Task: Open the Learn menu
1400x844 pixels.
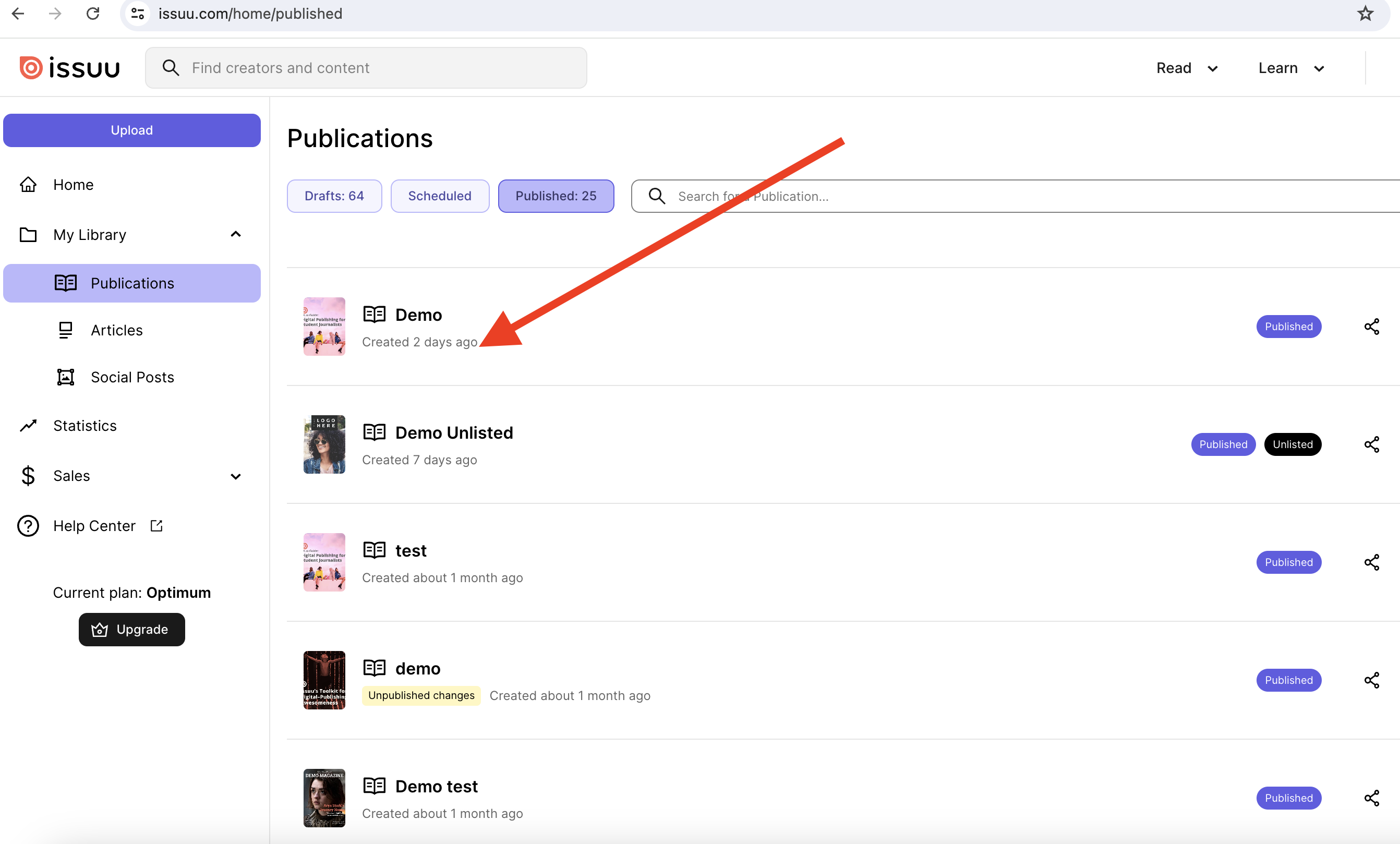Action: [x=1290, y=68]
